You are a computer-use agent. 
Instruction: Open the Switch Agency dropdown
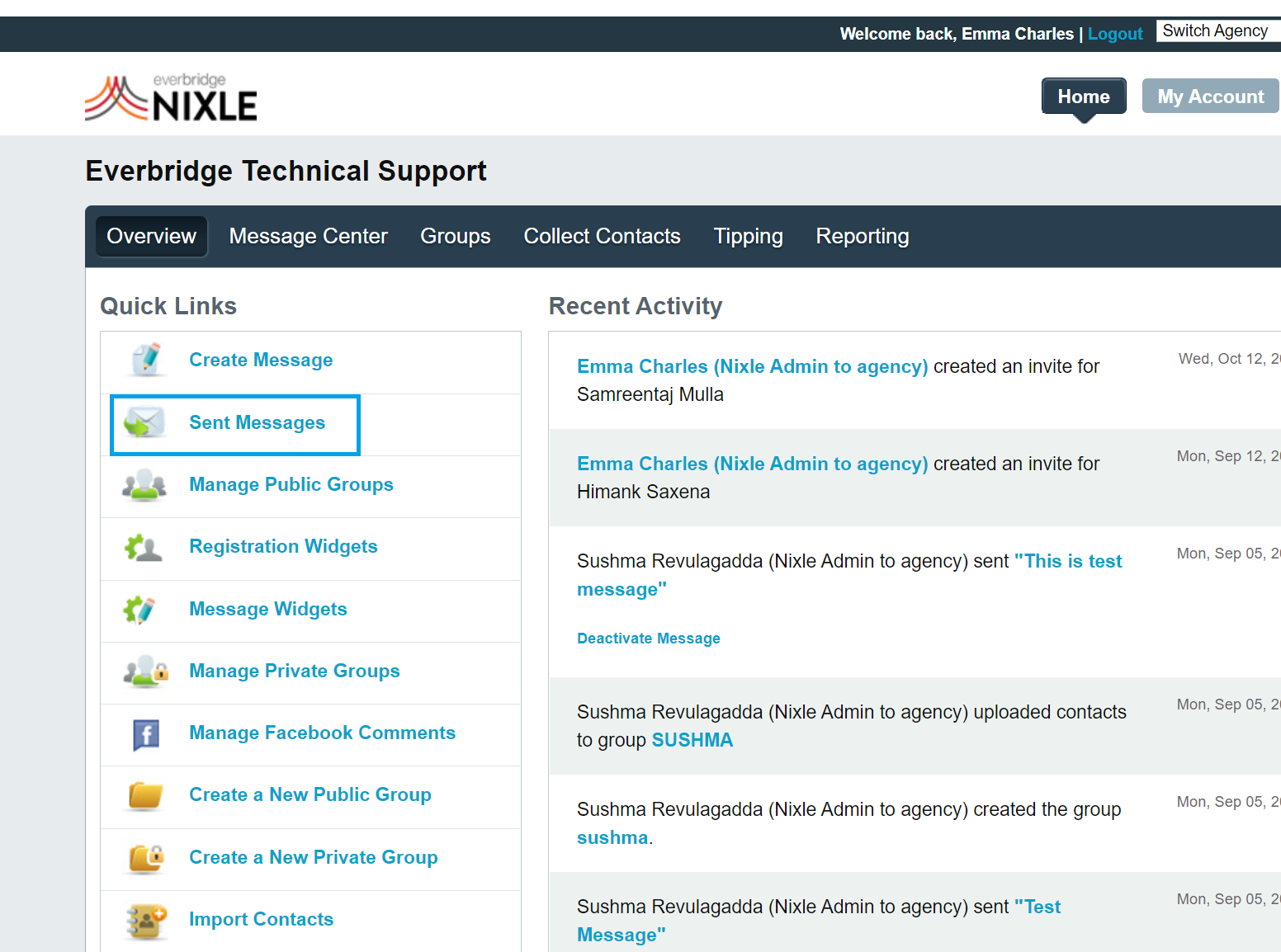[1218, 31]
